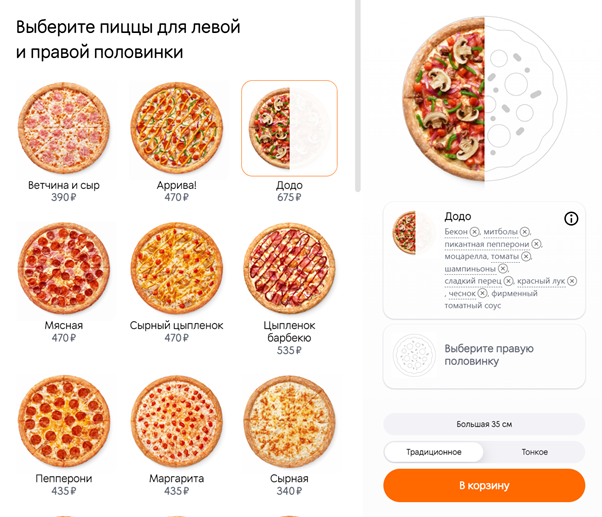Remove митболы using its x icon
Viewport: 602px width, 517px height.
524,232
